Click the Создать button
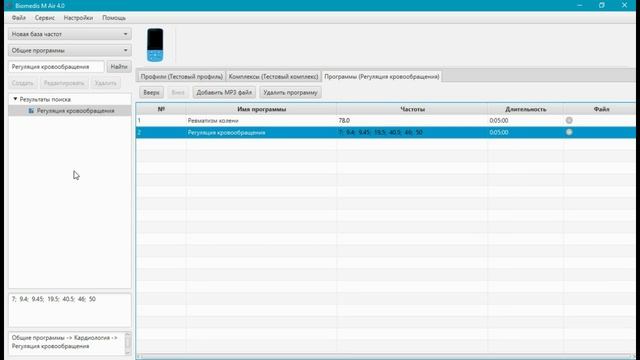The width and height of the screenshot is (640, 360). pyautogui.click(x=22, y=83)
